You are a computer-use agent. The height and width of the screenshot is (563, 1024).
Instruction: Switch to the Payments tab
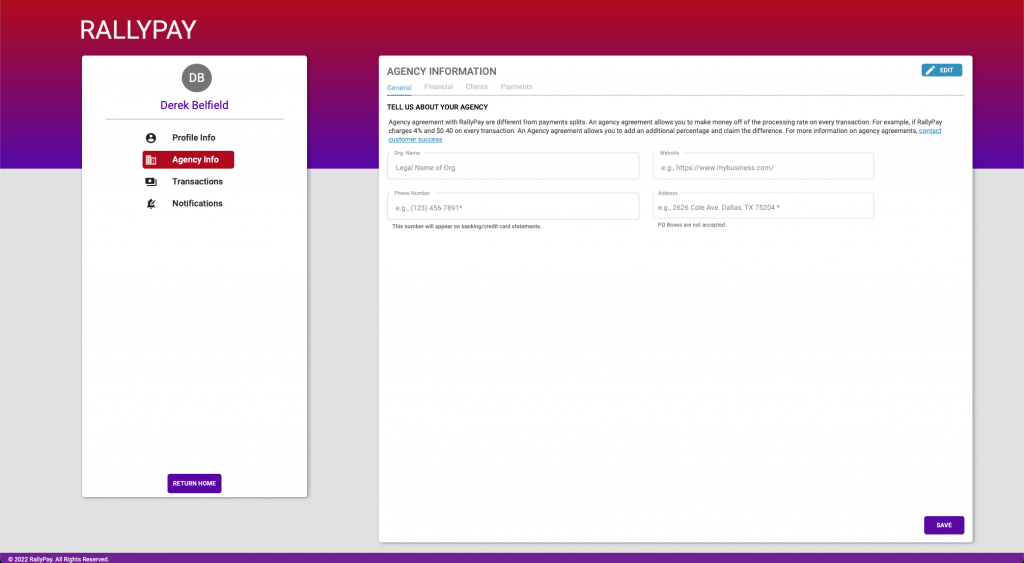[517, 87]
